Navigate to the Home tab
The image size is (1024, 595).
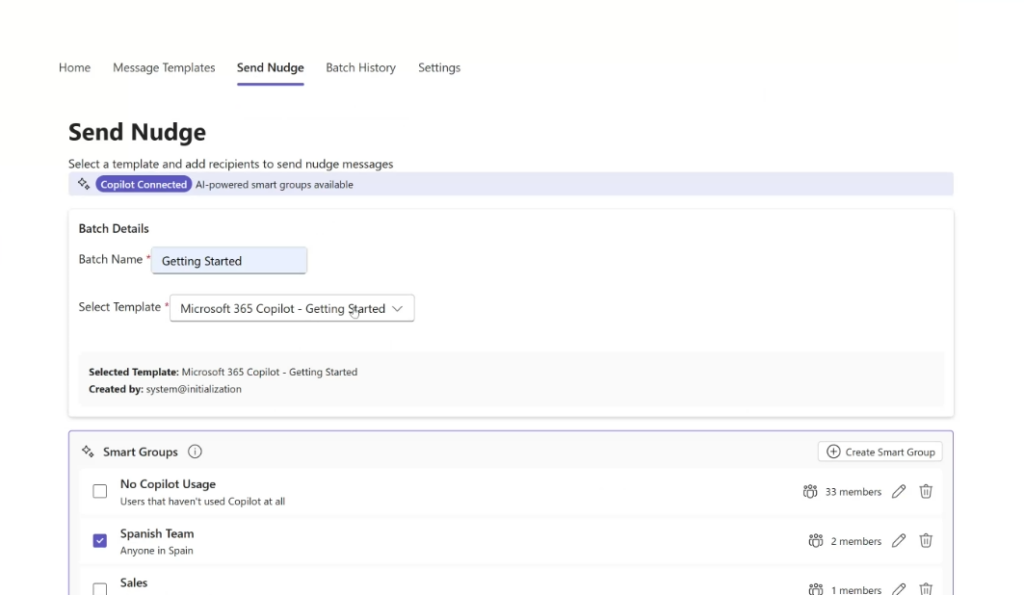point(75,68)
